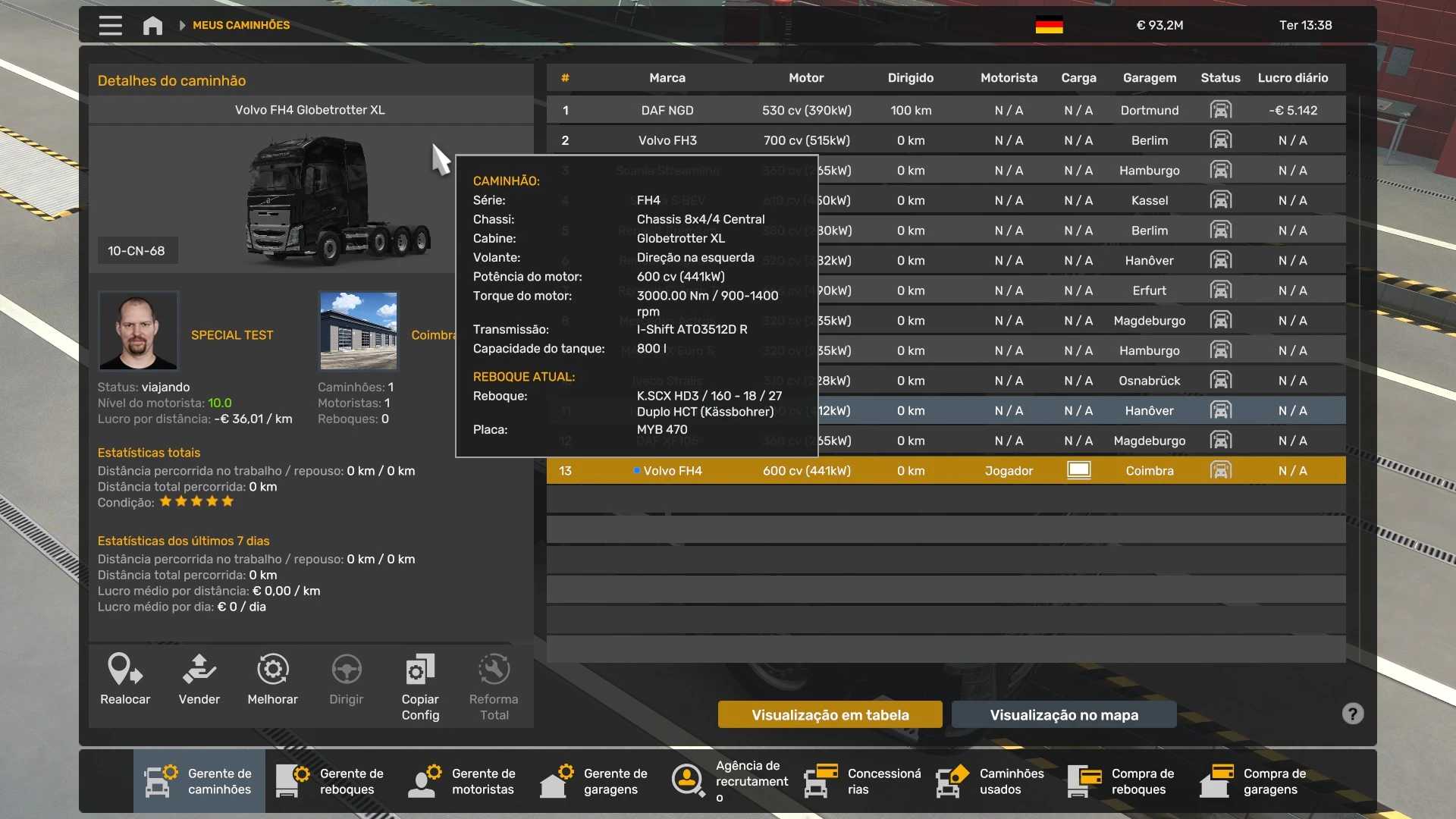Click MEUS CAMINHÕES breadcrumb link
The width and height of the screenshot is (1456, 819).
pos(241,25)
